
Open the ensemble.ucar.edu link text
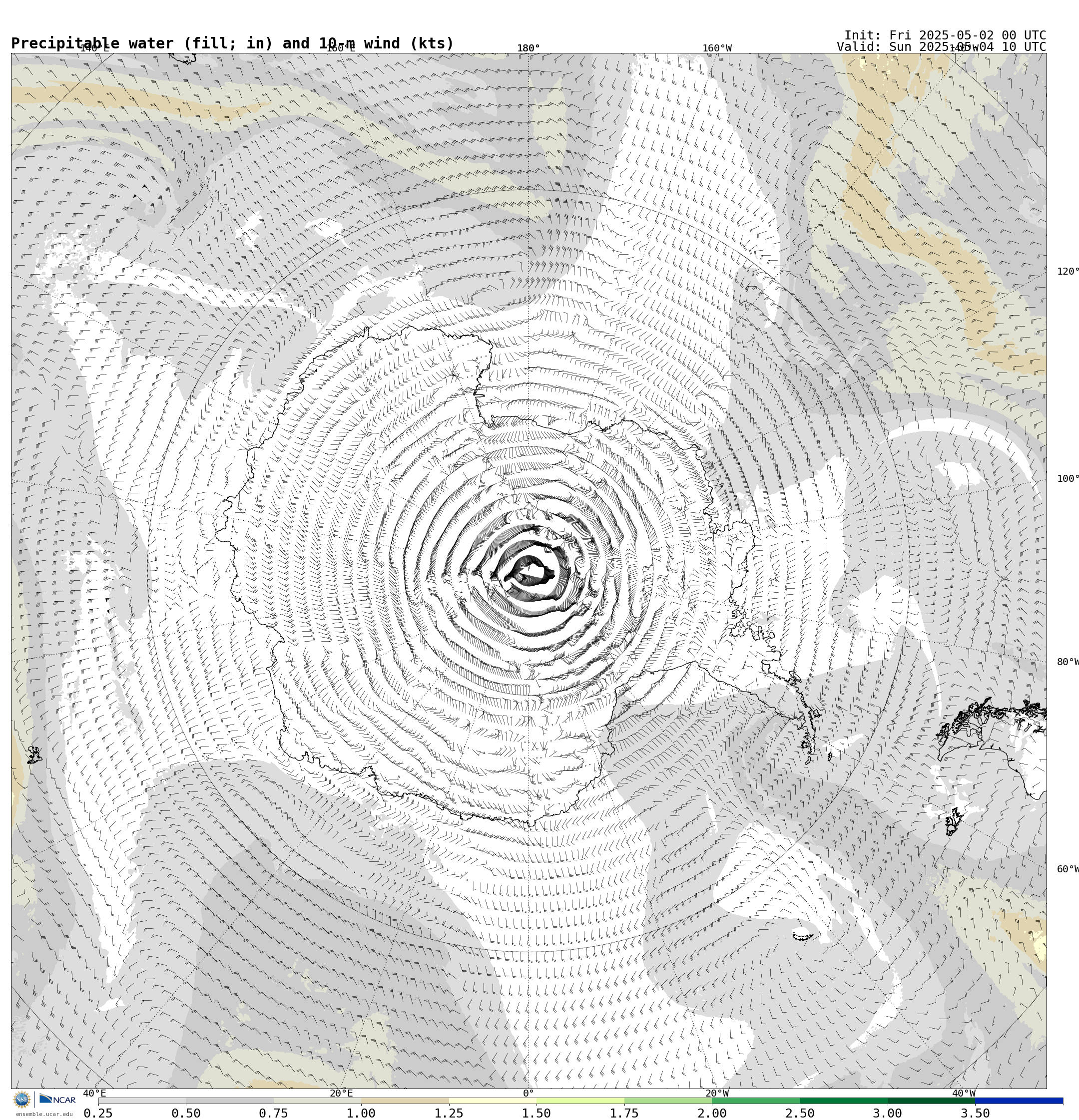[44, 1115]
